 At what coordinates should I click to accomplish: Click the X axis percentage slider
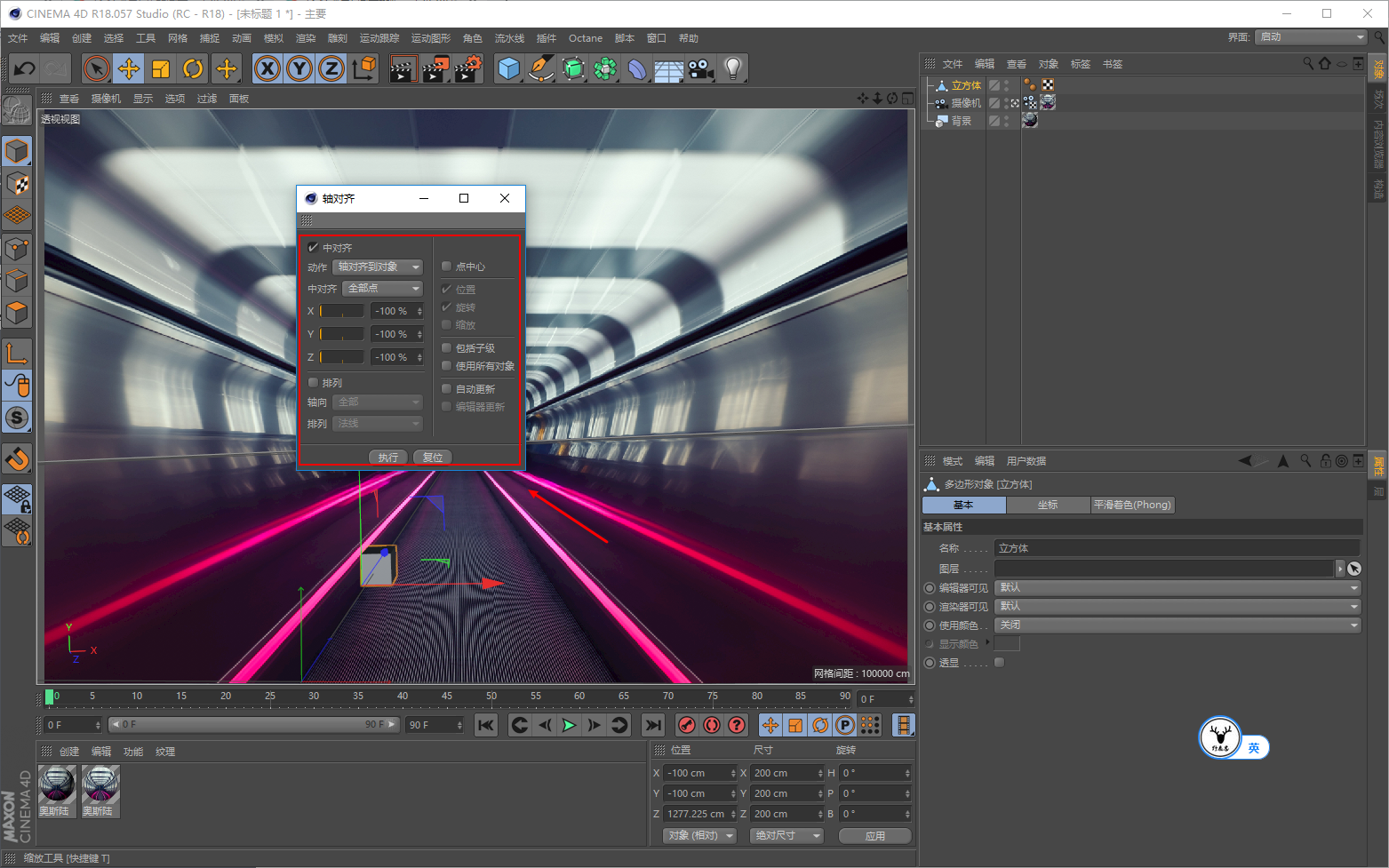click(x=342, y=311)
